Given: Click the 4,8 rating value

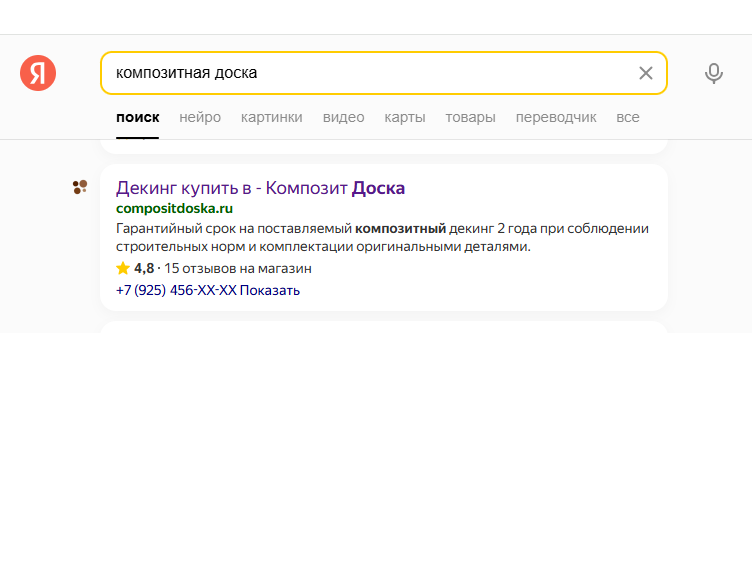Looking at the screenshot, I should [144, 268].
